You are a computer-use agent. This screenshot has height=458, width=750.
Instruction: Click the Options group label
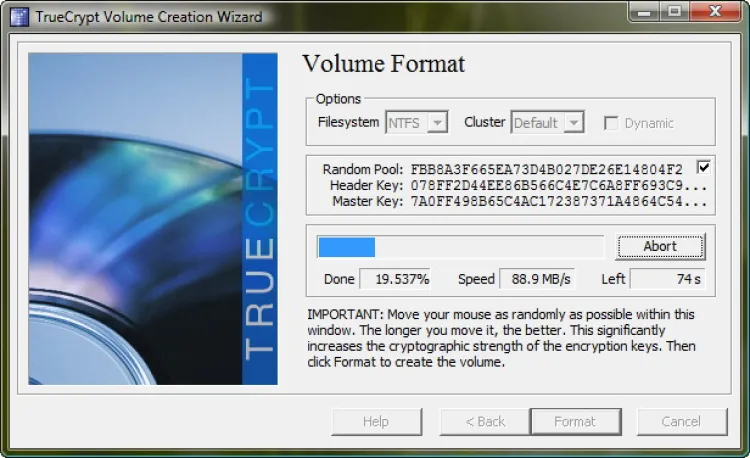338,99
